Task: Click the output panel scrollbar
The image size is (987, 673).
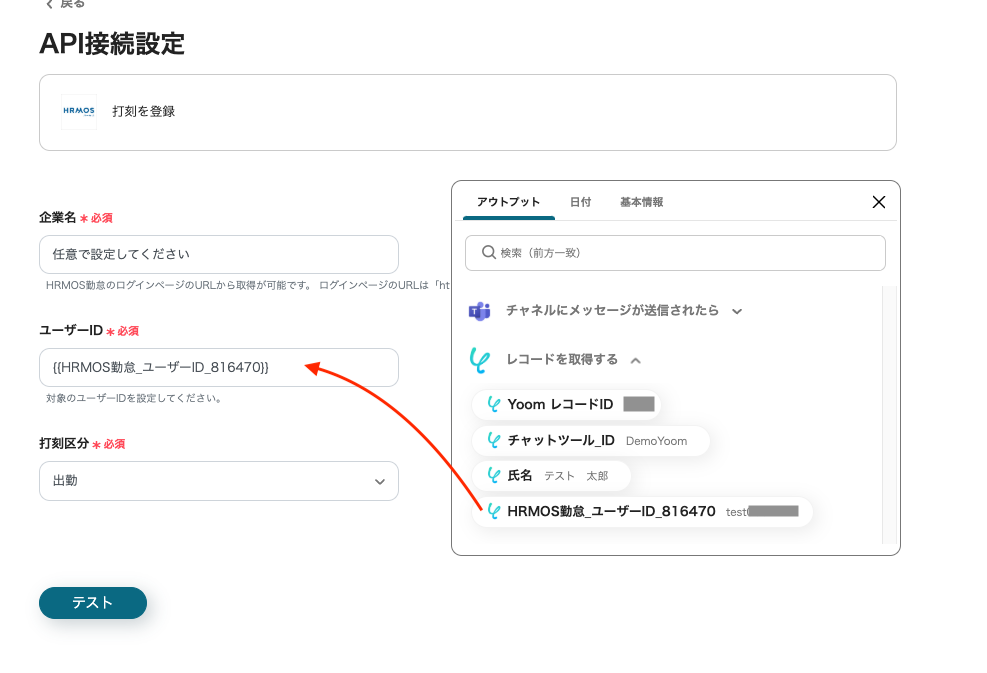Action: click(889, 414)
